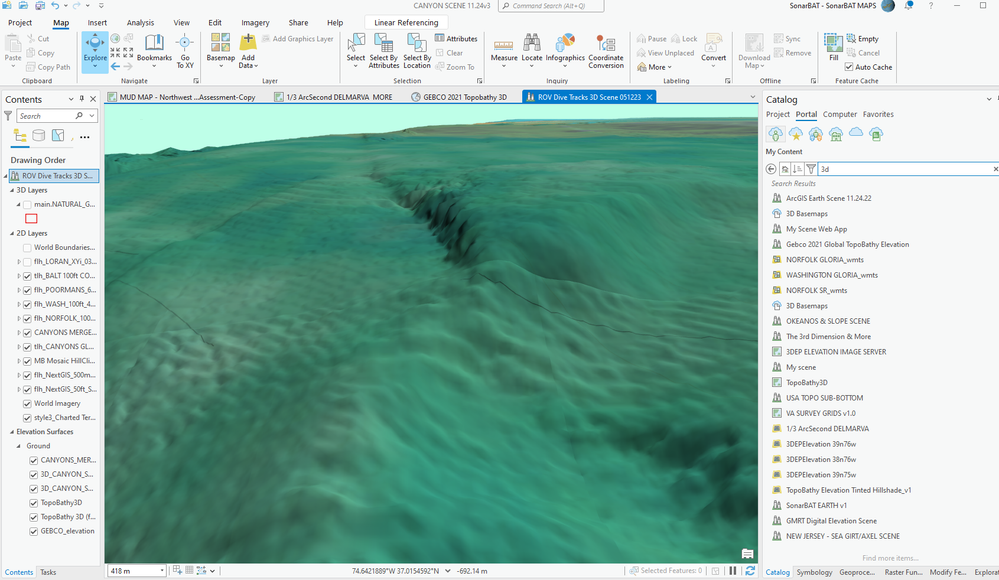
Task: Collapse the Elevation Surfaces group
Action: click(12, 431)
